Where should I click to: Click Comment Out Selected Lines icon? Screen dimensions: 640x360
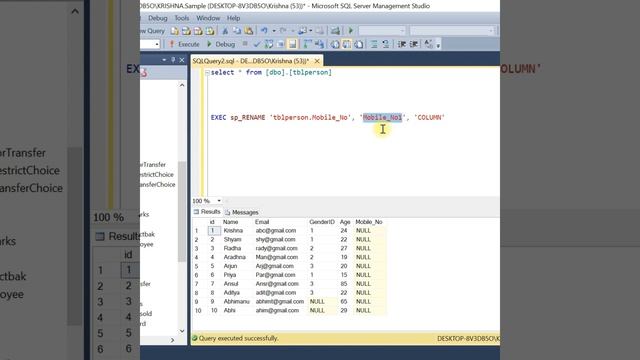tap(373, 44)
